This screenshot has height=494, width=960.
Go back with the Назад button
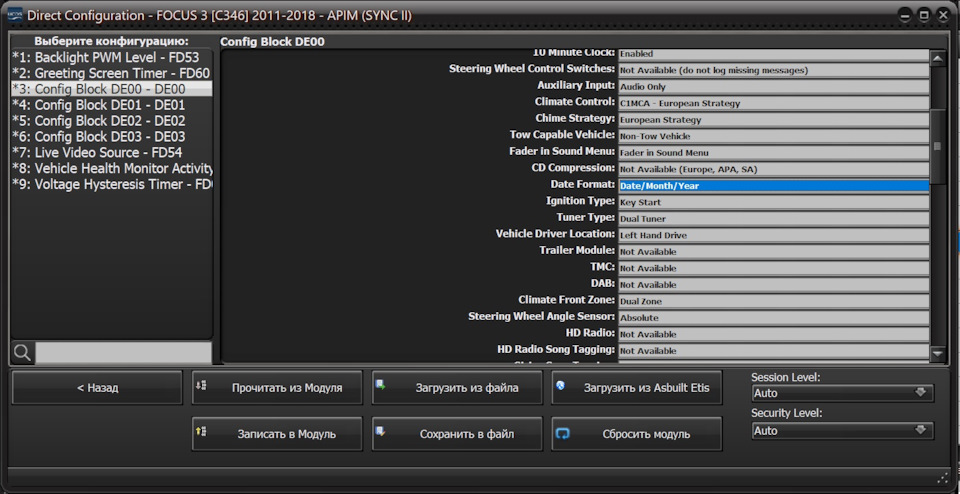tap(97, 387)
